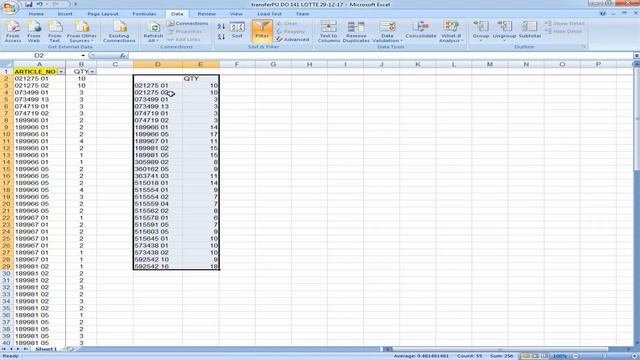Switch to the View tab
The image size is (640, 360).
(x=236, y=14)
